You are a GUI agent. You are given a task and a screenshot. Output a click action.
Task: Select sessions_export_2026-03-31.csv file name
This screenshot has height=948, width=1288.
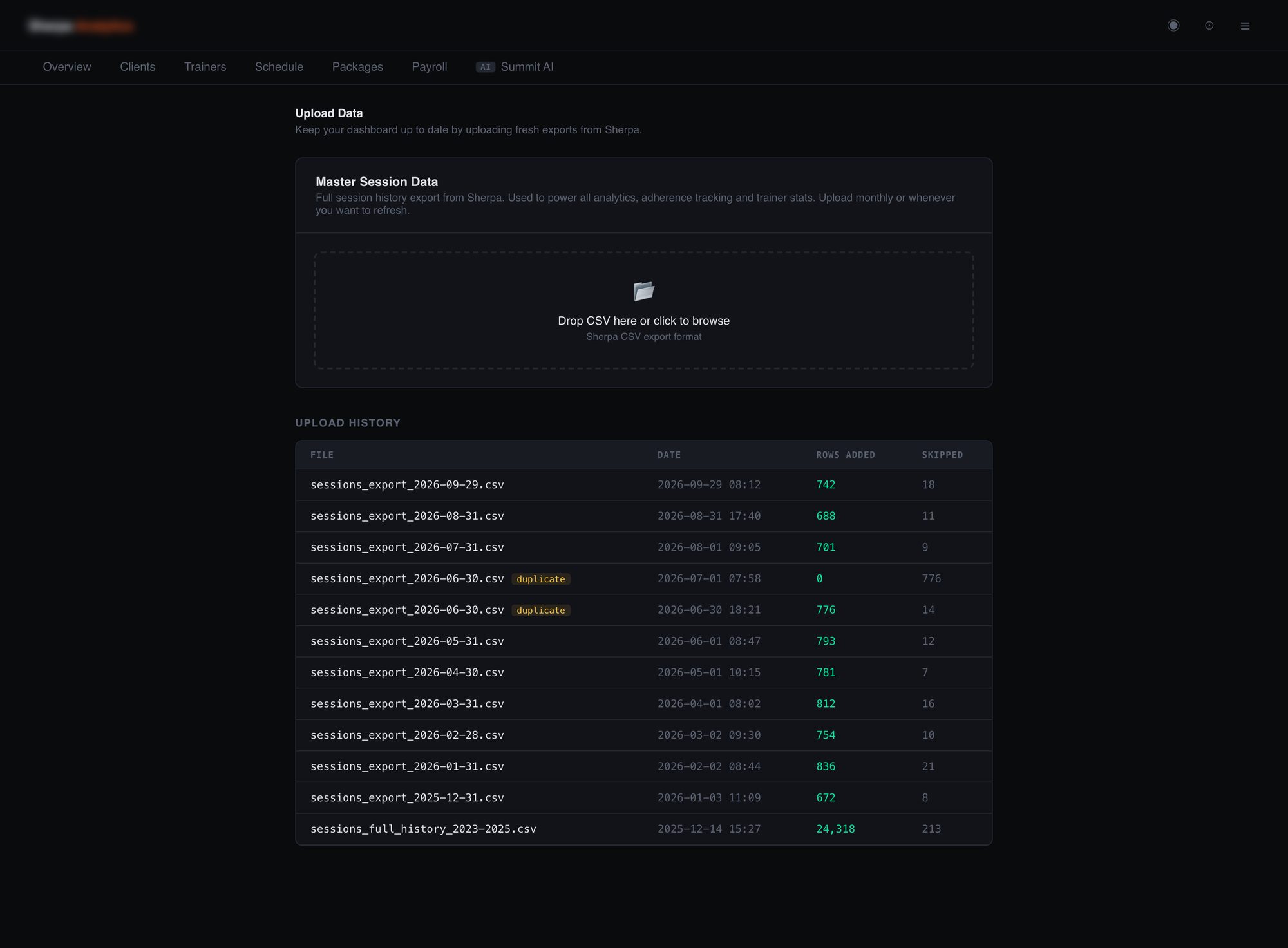(407, 704)
